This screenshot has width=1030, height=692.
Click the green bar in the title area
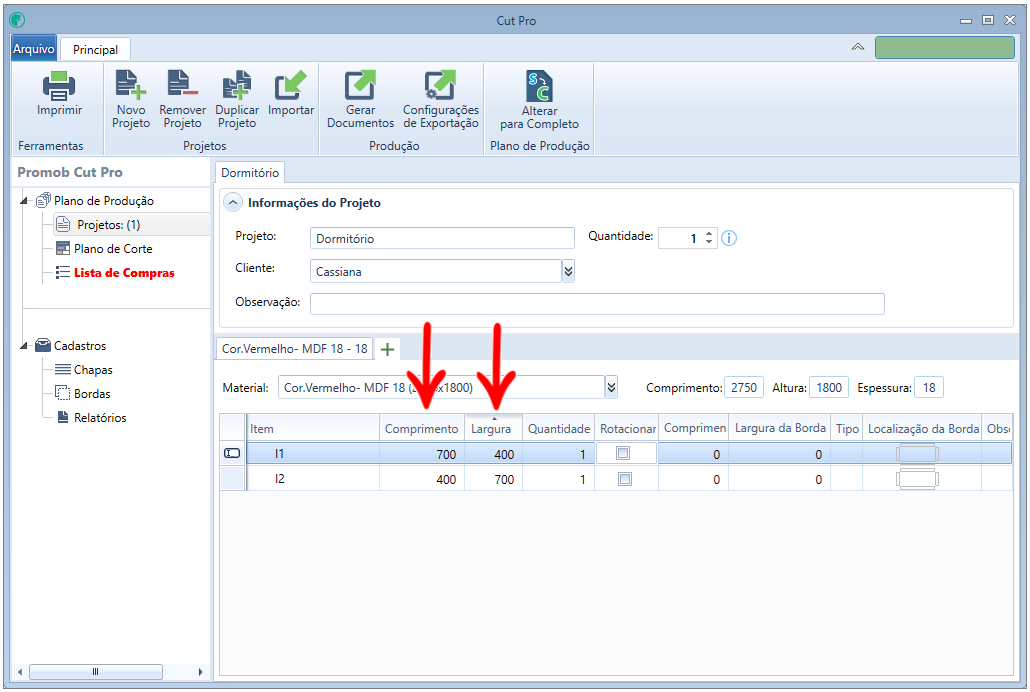pyautogui.click(x=945, y=47)
